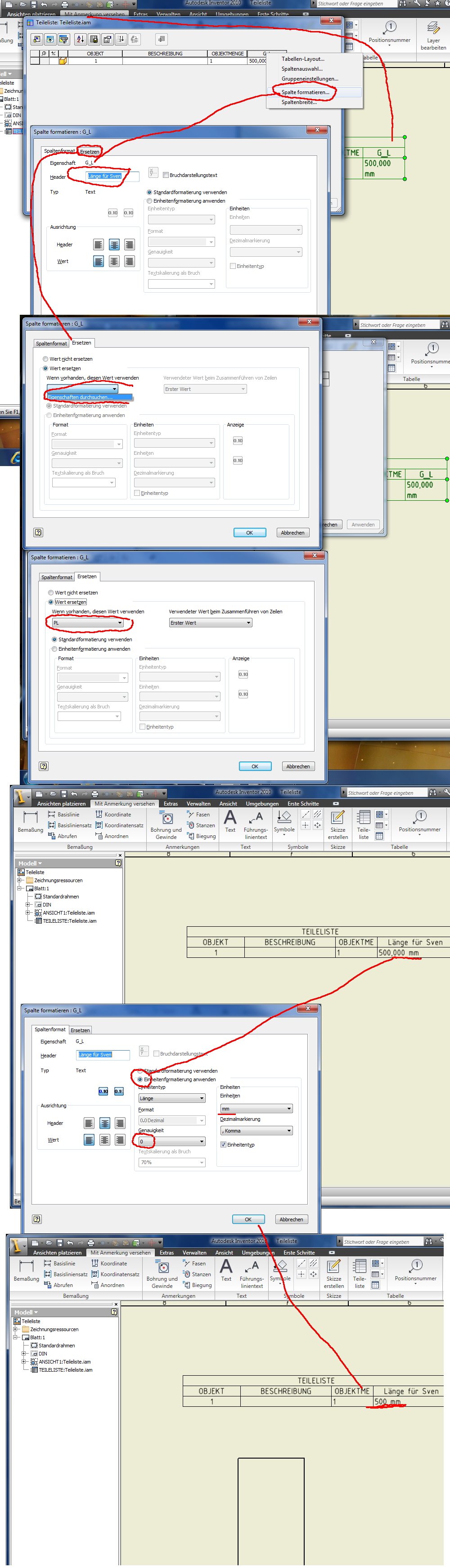Select Wert nicht ersetzen above open Eigenschaften durchsuchen list
450x1568 pixels.
pos(45,359)
